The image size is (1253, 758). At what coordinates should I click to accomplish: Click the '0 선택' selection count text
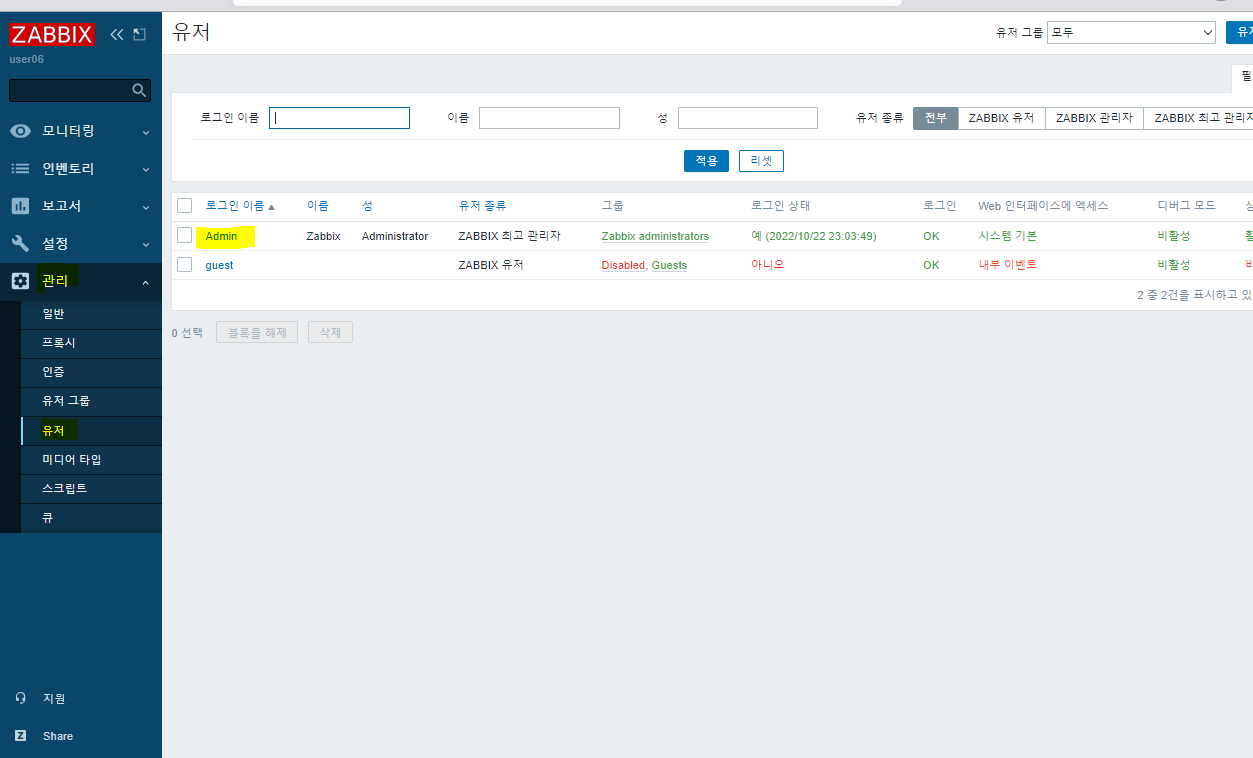pyautogui.click(x=187, y=333)
